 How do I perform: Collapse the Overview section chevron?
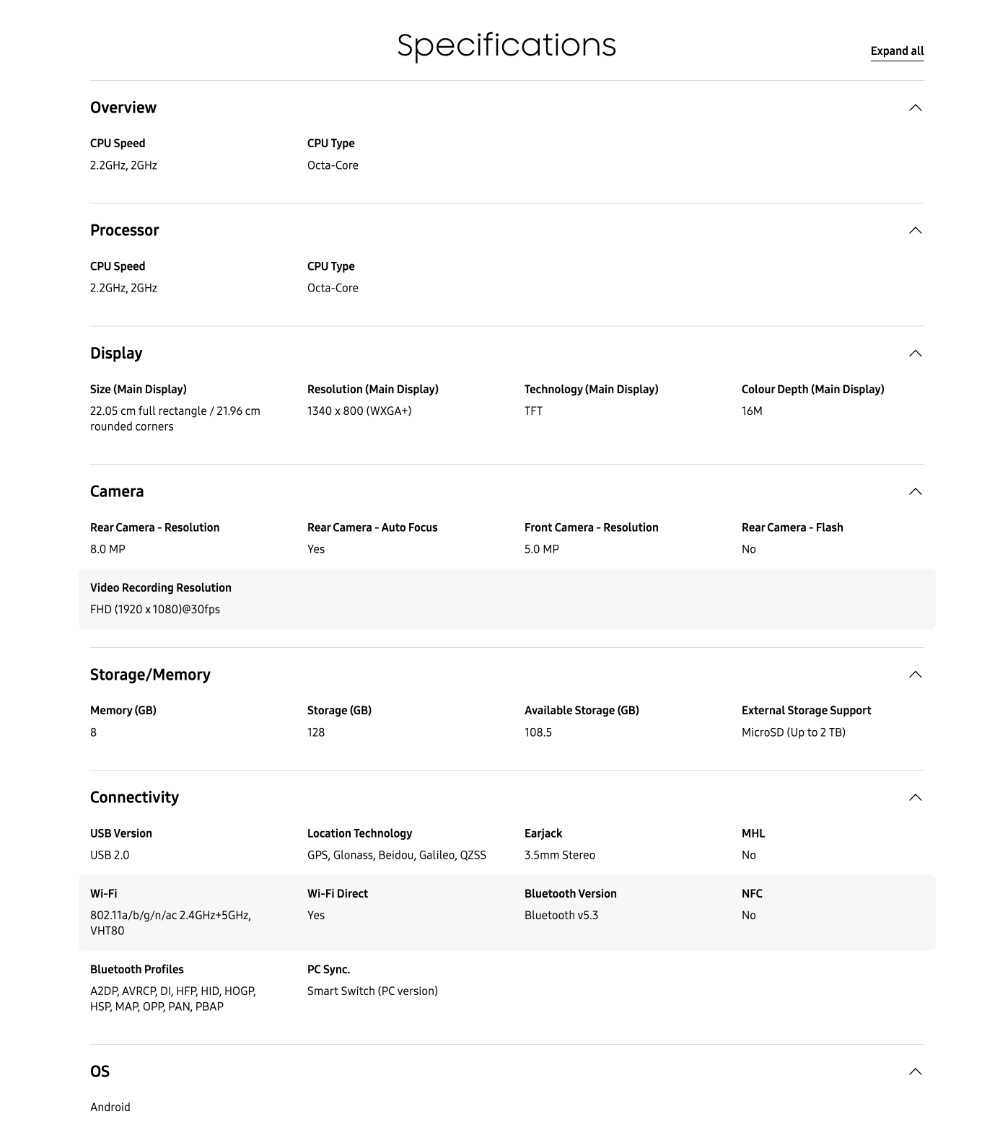[914, 108]
